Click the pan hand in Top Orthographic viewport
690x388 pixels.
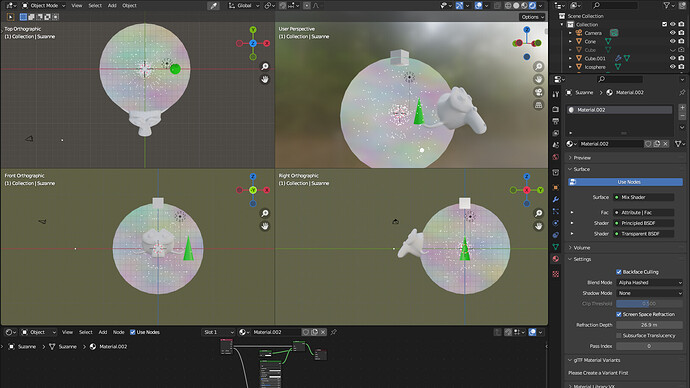[265, 80]
